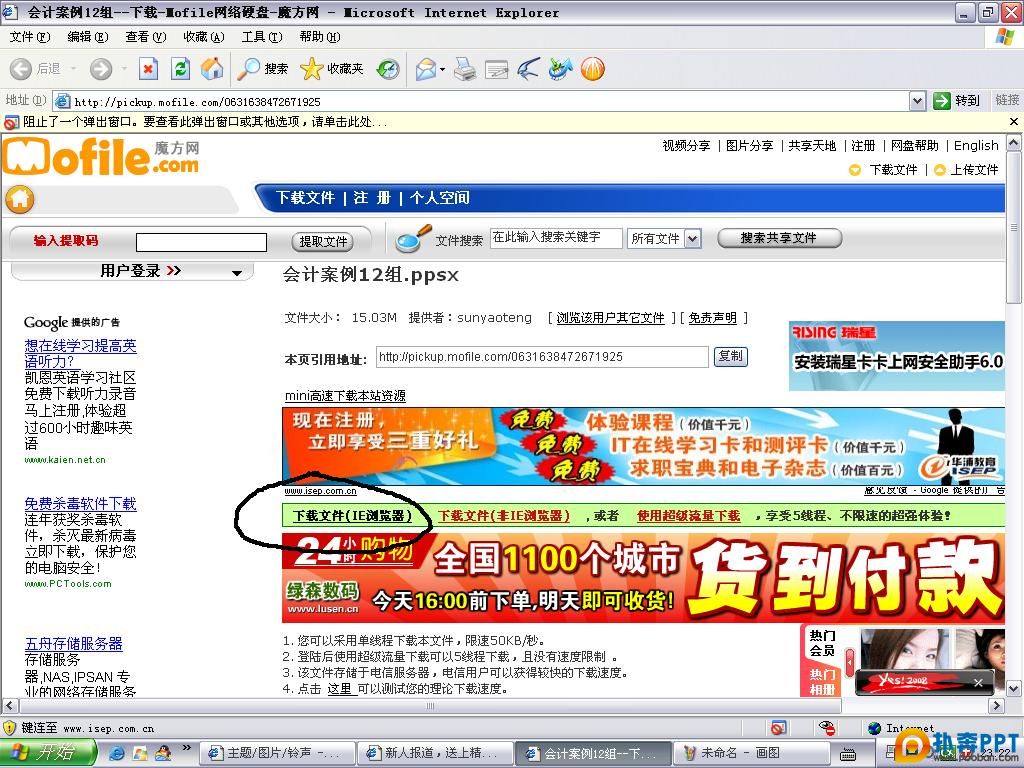Screen dimensions: 1024x768
Task: Go to IE Home page icon
Action: coord(212,69)
